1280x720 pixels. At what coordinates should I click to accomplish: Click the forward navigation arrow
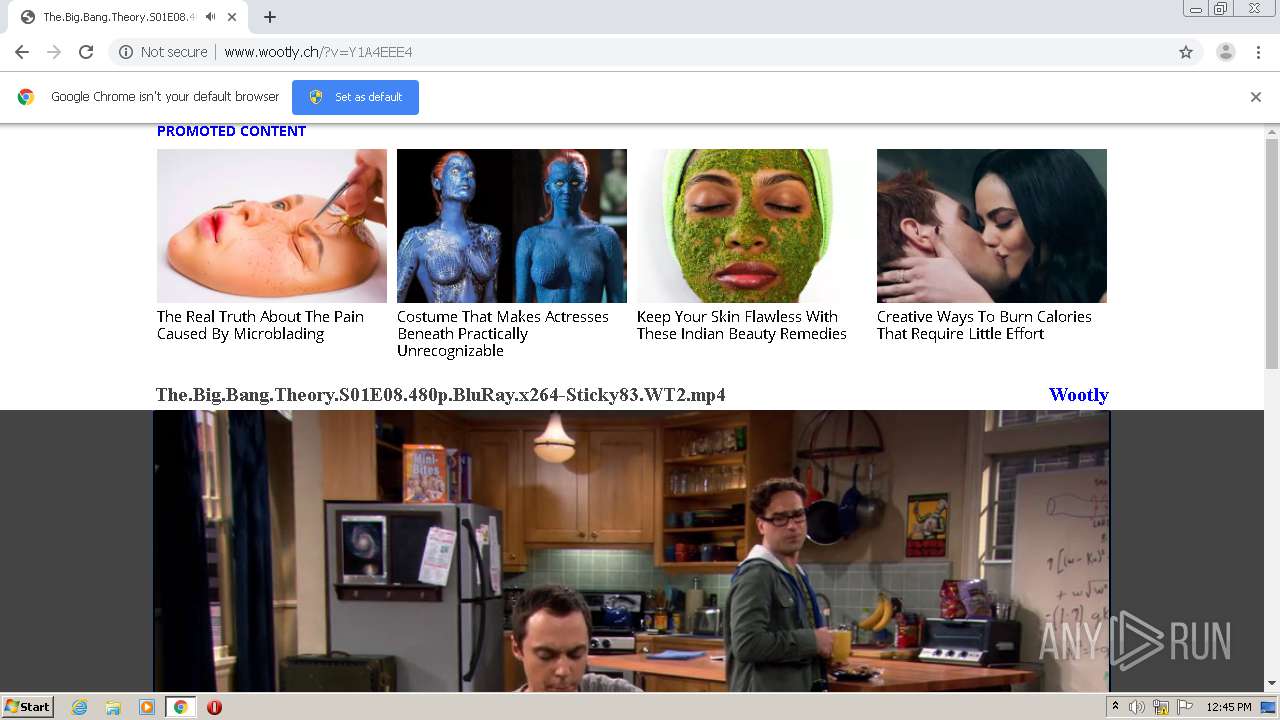tap(54, 52)
